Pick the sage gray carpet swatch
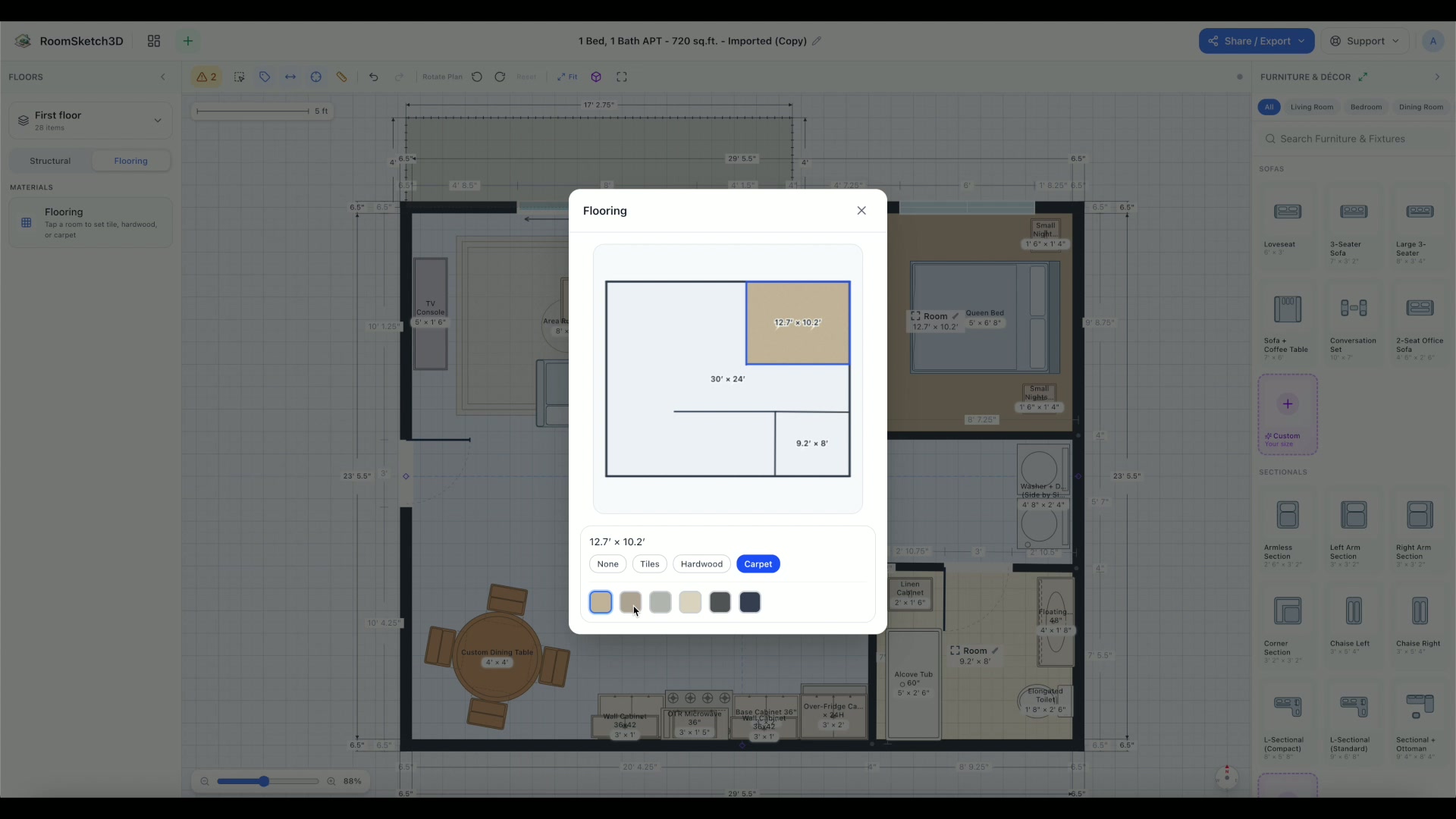The image size is (1456, 819). coord(661,602)
